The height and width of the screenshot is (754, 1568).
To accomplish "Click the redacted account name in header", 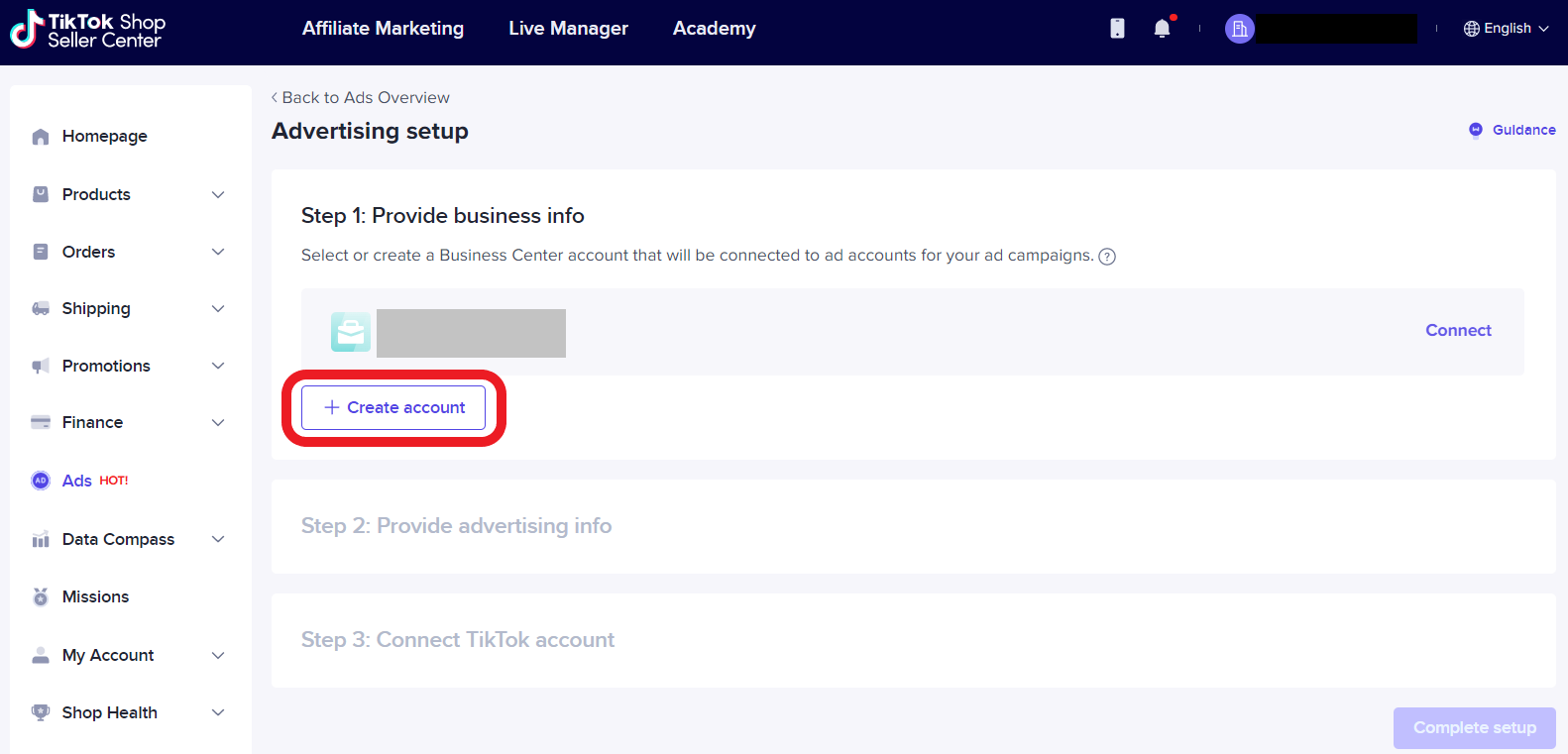I will coord(1339,29).
